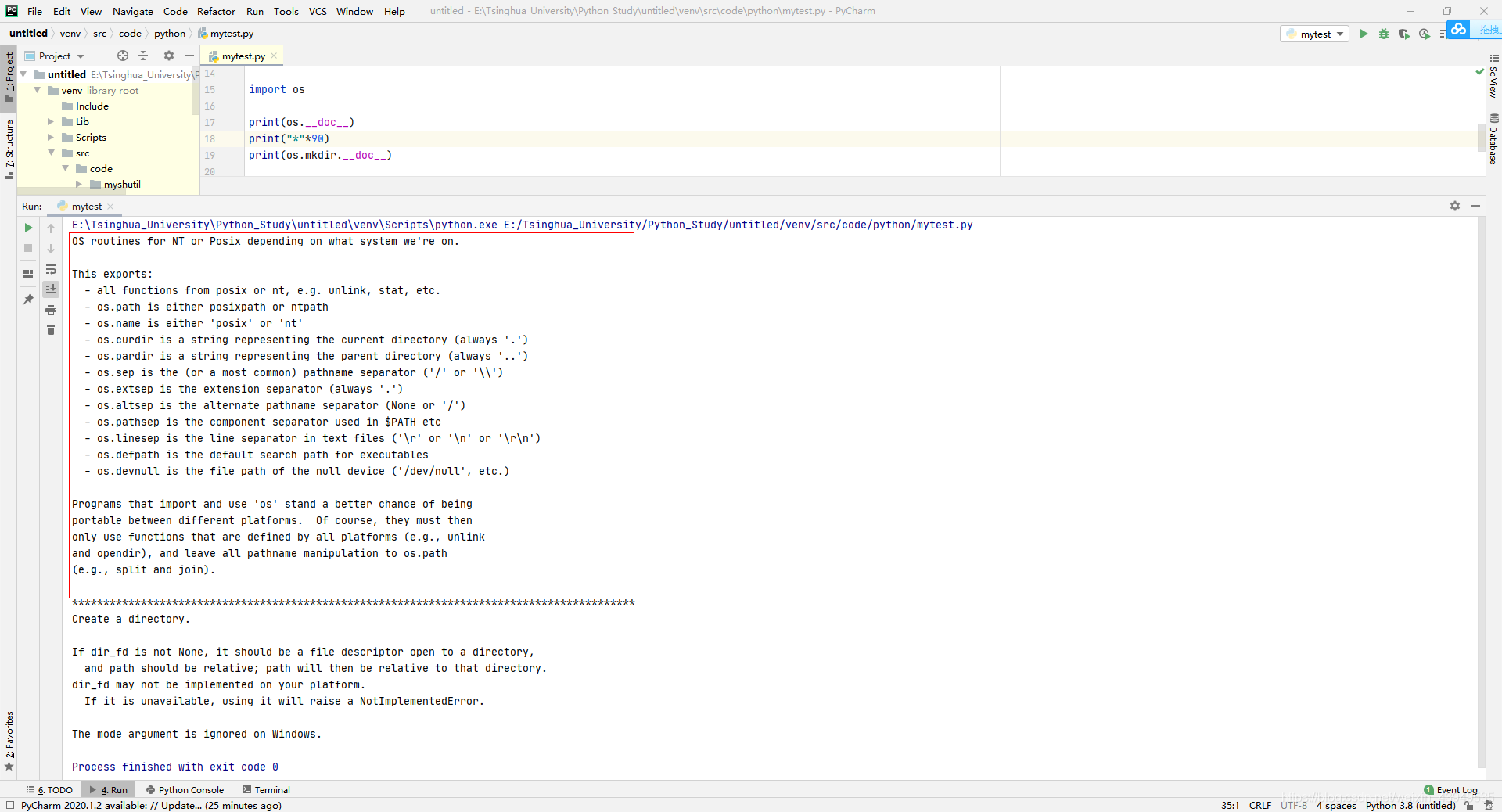
Task: Click Restore Layout icon in Run panel
Action: (x=28, y=274)
